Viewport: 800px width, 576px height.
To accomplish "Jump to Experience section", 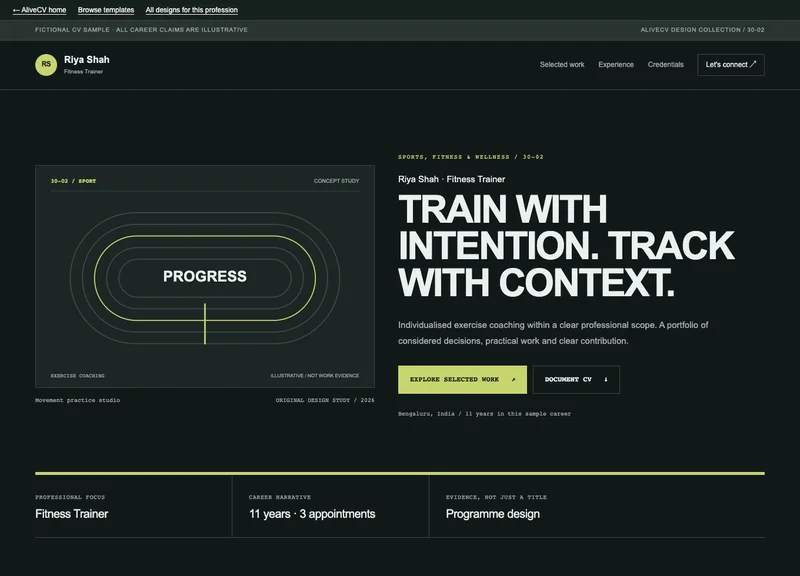I will (x=616, y=65).
